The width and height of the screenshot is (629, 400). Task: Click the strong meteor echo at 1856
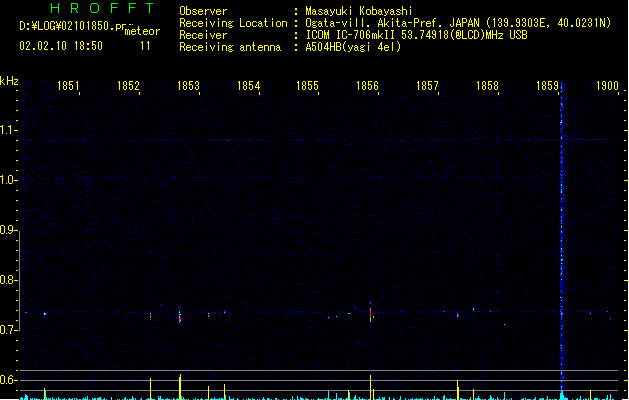pyautogui.click(x=371, y=312)
